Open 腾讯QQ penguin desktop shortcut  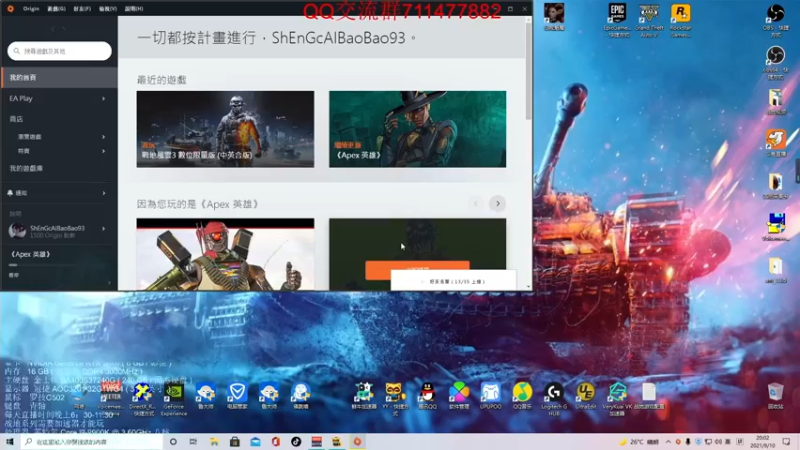427,396
